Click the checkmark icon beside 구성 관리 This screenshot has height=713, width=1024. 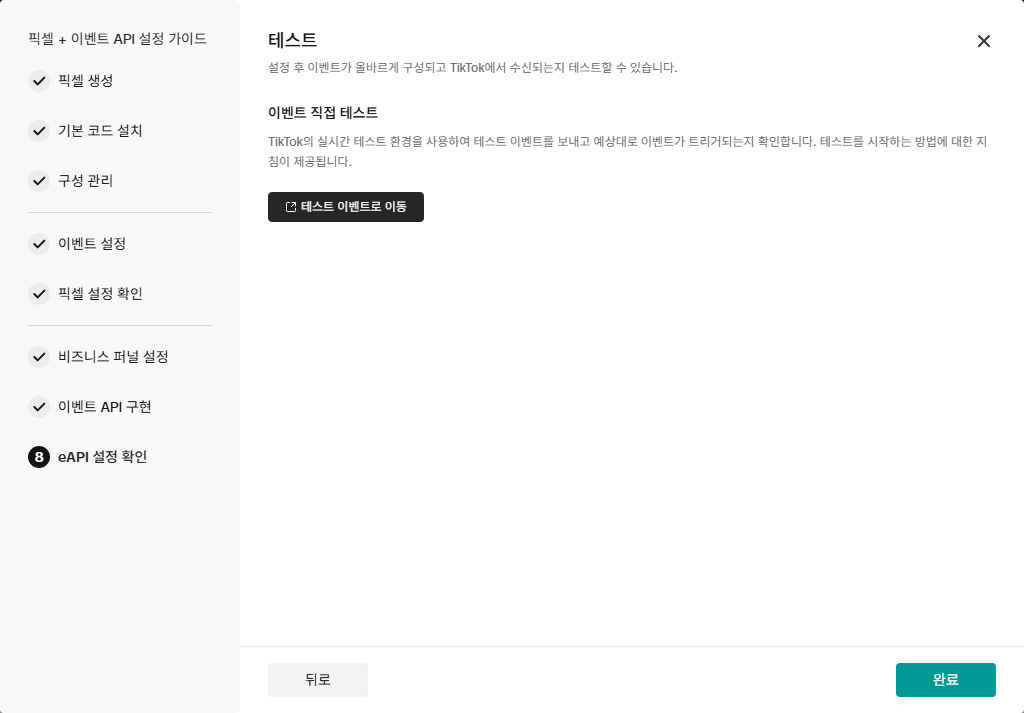tap(39, 181)
